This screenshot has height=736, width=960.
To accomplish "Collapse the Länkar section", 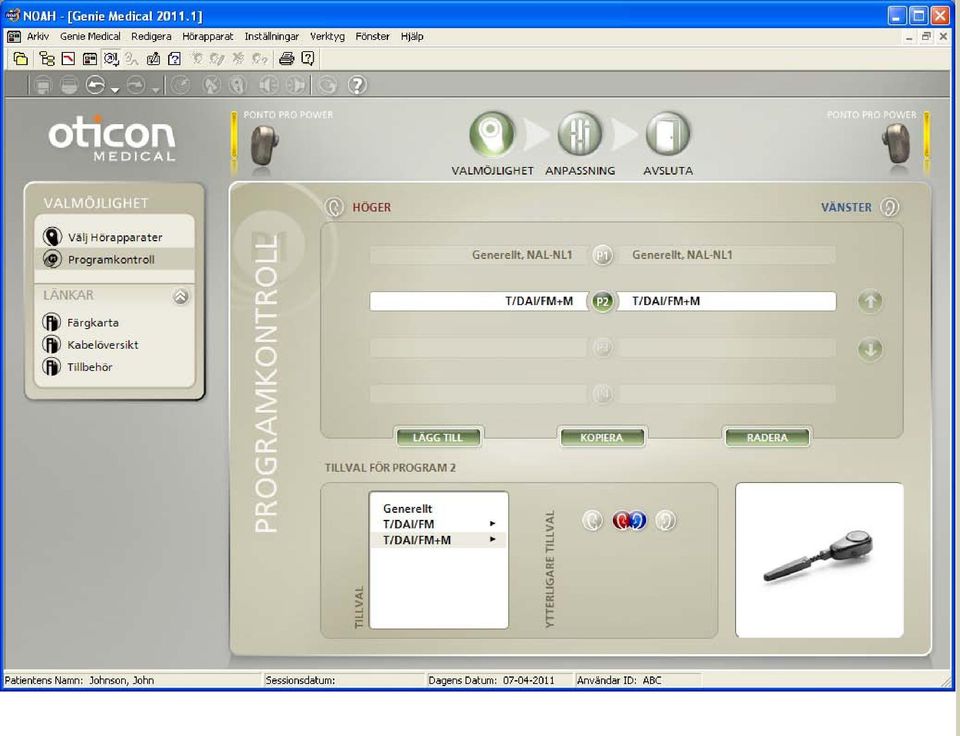I will (x=181, y=296).
